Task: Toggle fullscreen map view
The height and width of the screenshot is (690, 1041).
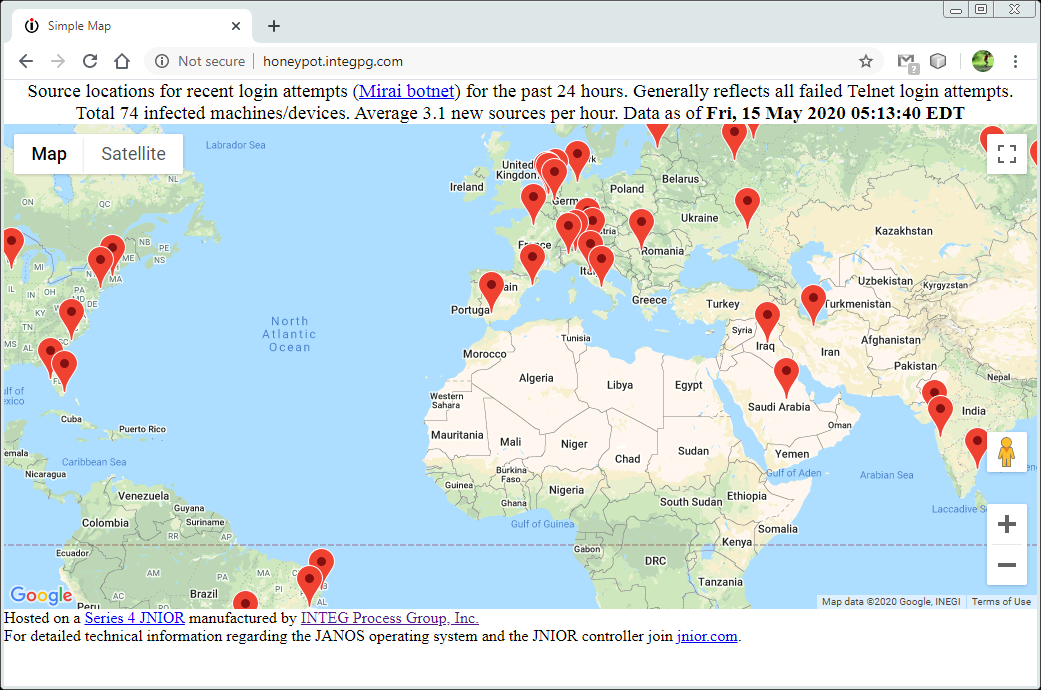Action: (x=1006, y=154)
